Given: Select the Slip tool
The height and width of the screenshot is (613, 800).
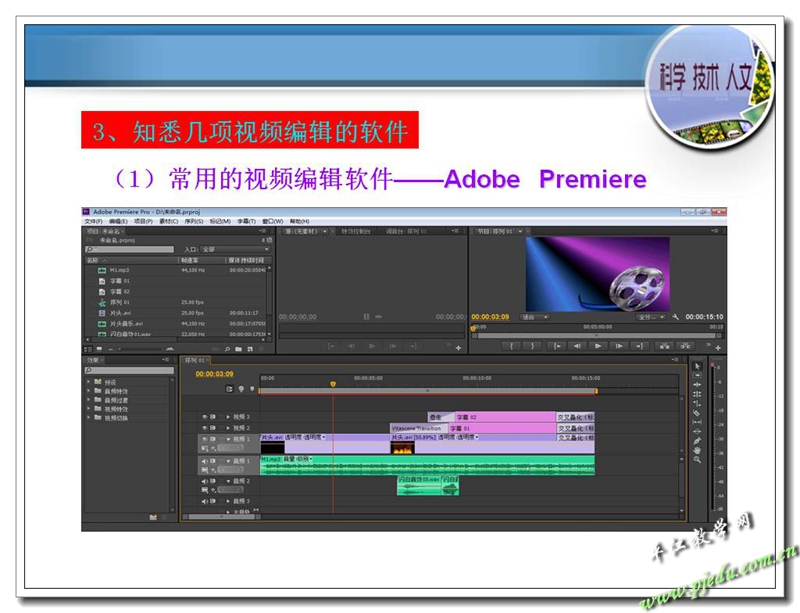Looking at the screenshot, I should [697, 422].
